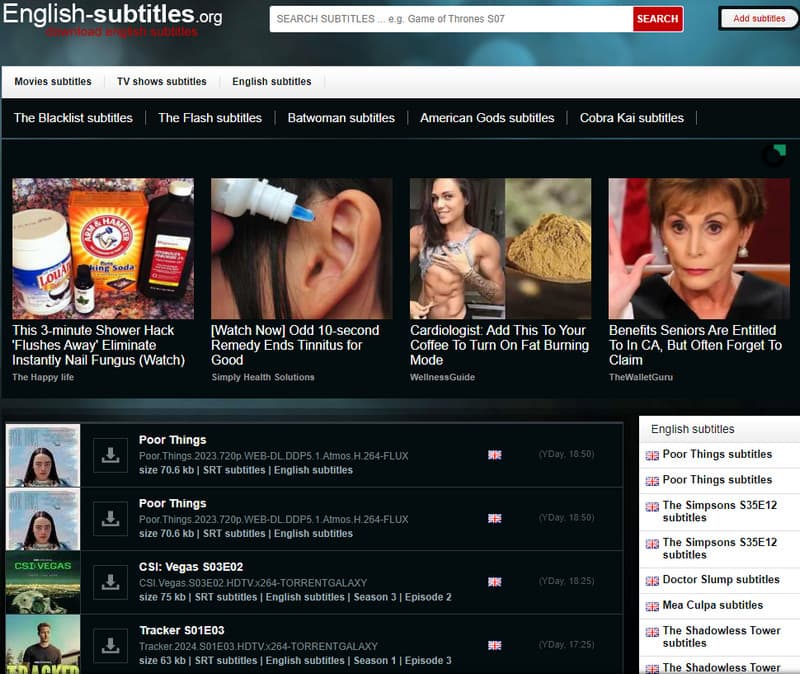Screen dimensions: 800x674
Task: Open English subtitles menu item
Action: (271, 82)
